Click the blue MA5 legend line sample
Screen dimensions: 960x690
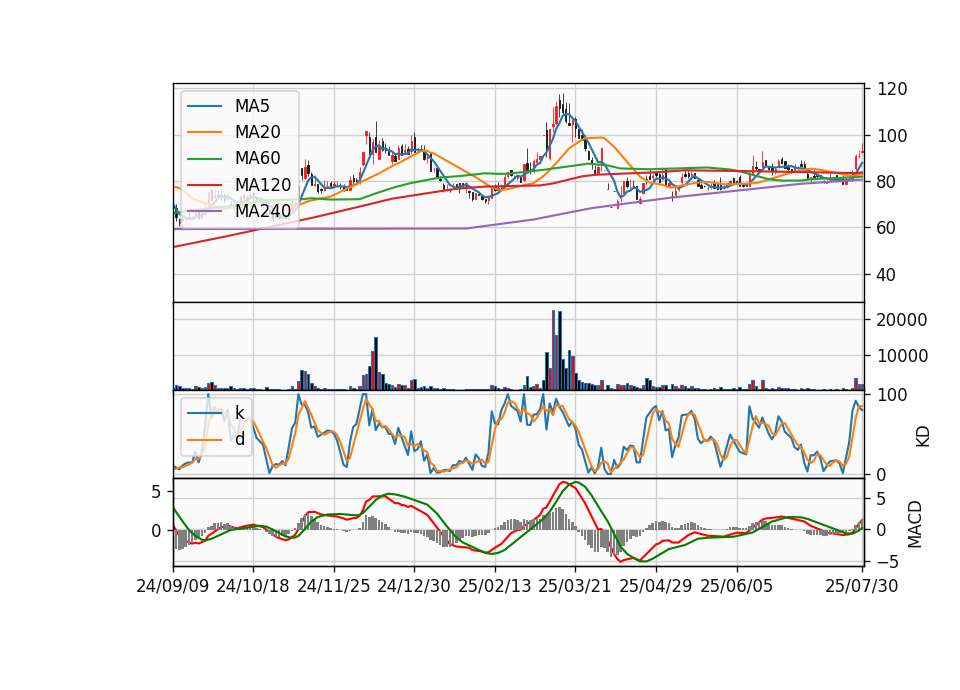204,107
